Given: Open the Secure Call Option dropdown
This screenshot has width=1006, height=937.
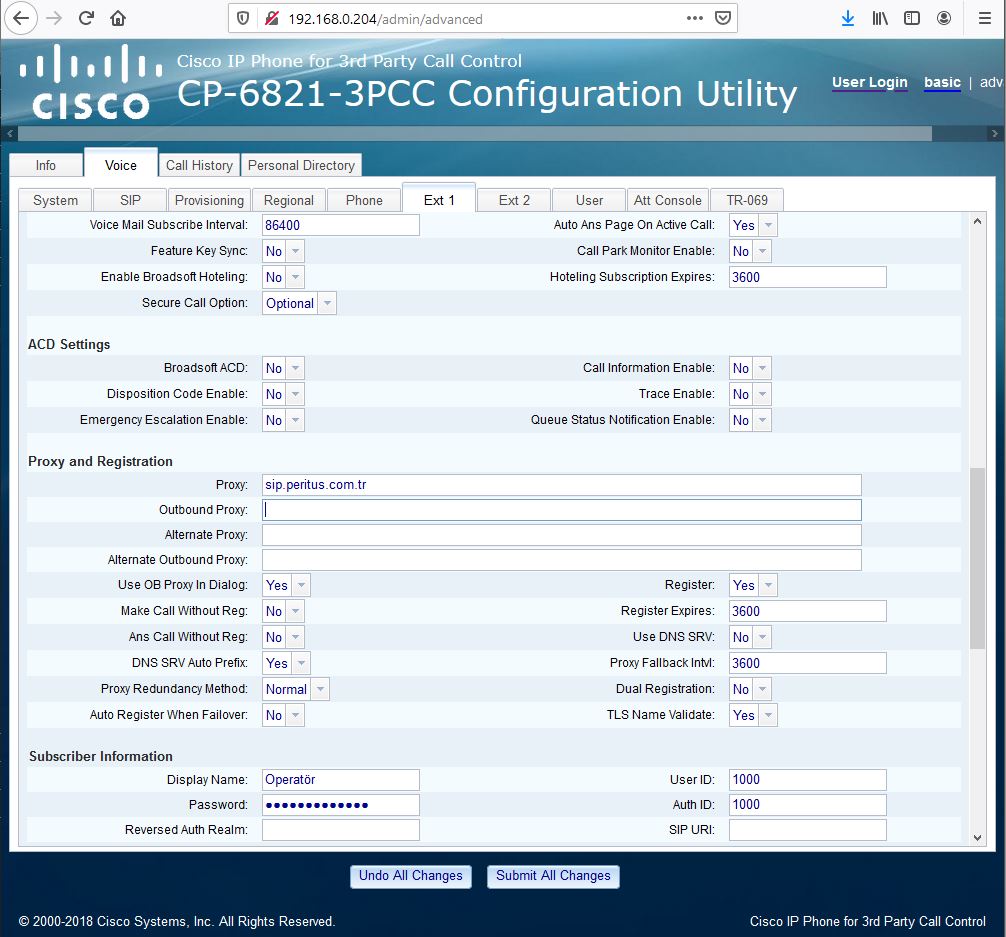Looking at the screenshot, I should tap(299, 303).
